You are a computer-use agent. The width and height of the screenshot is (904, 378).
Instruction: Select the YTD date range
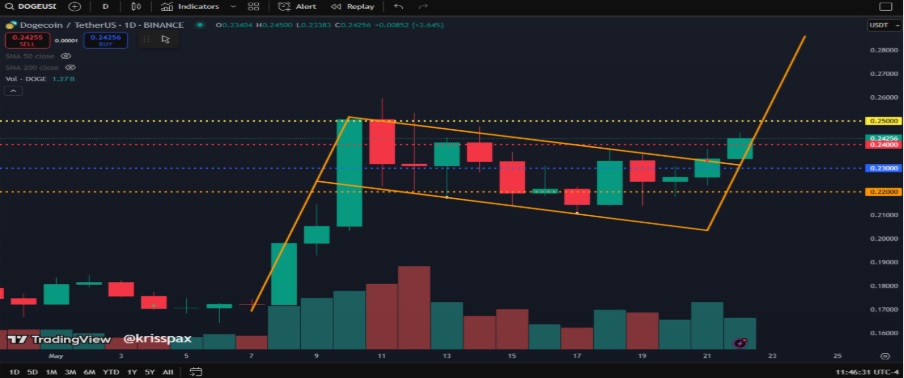tap(111, 372)
